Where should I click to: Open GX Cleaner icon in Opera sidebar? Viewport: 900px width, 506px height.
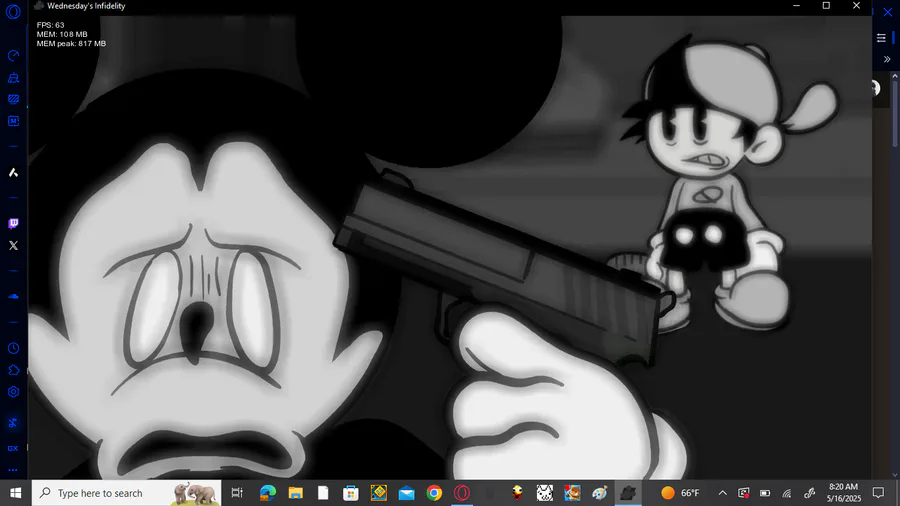pos(13,77)
